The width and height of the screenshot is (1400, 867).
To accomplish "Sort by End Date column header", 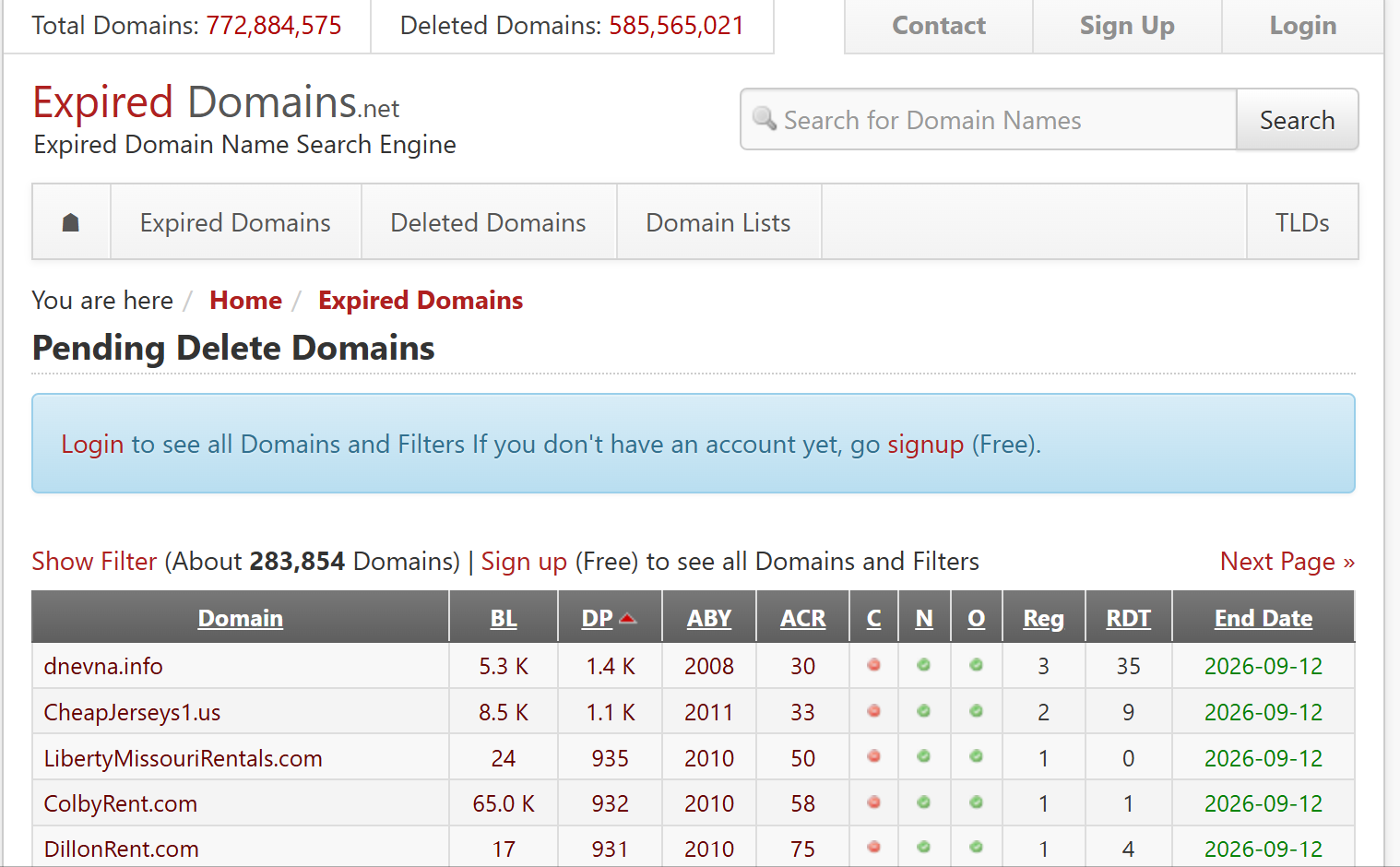I will tap(1264, 618).
